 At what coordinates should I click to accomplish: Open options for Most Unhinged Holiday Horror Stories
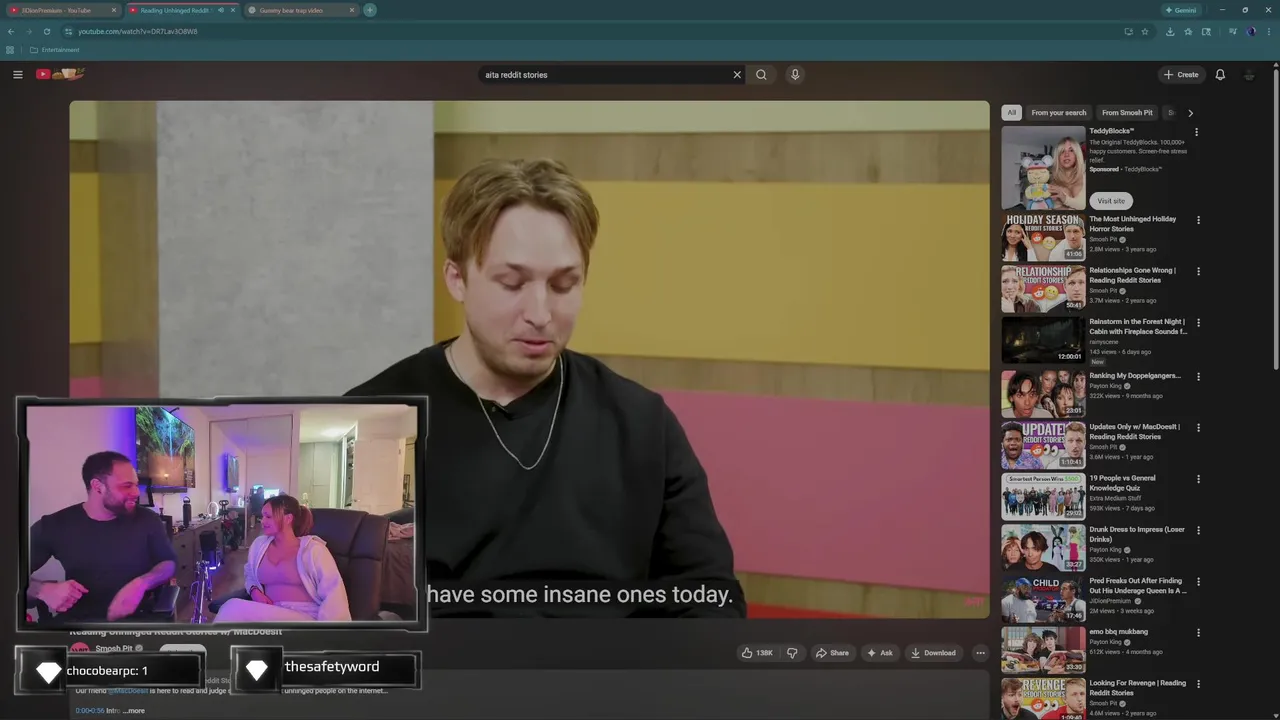coord(1198,220)
